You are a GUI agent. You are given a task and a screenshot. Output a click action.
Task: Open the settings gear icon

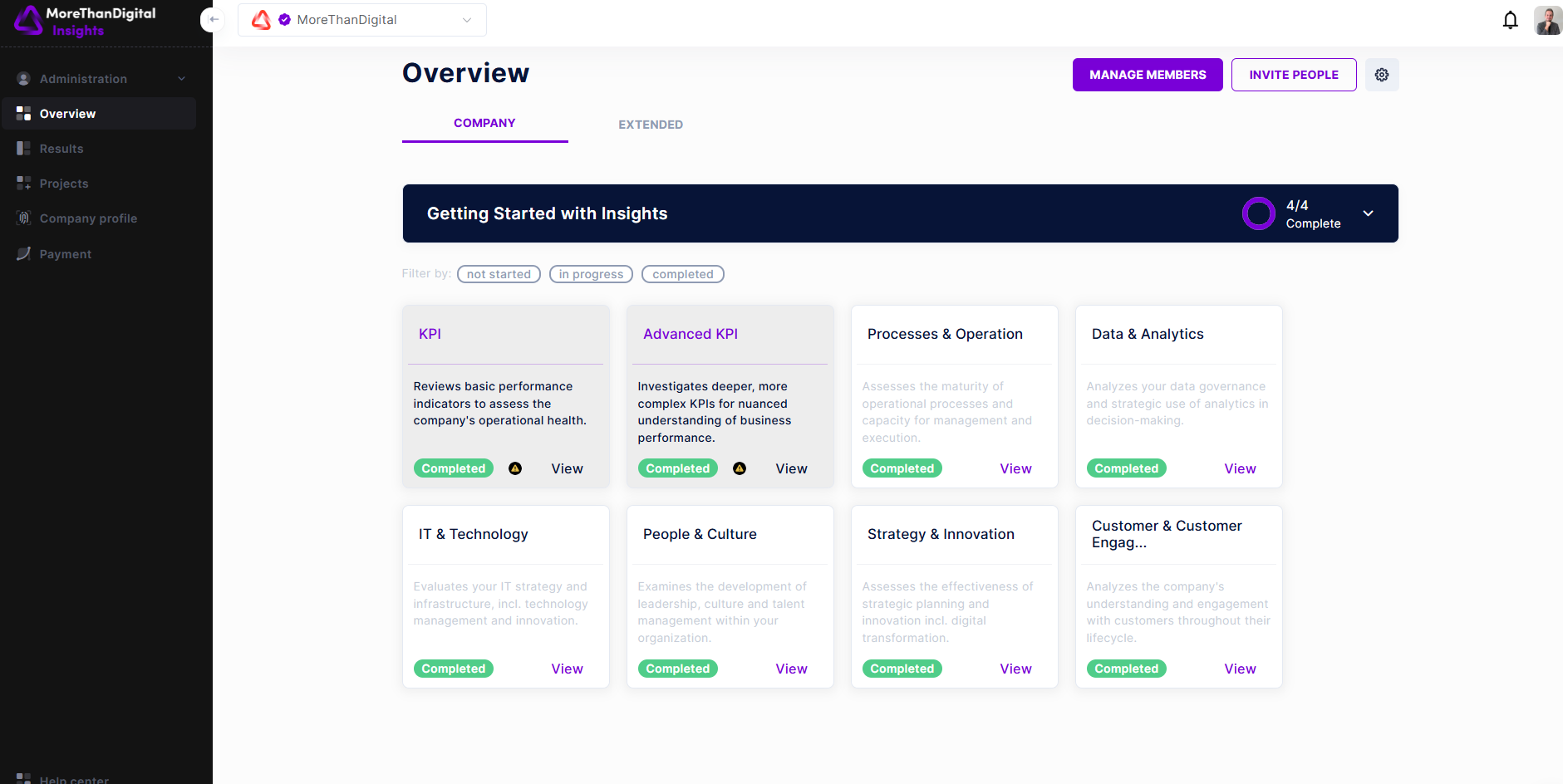click(x=1381, y=75)
